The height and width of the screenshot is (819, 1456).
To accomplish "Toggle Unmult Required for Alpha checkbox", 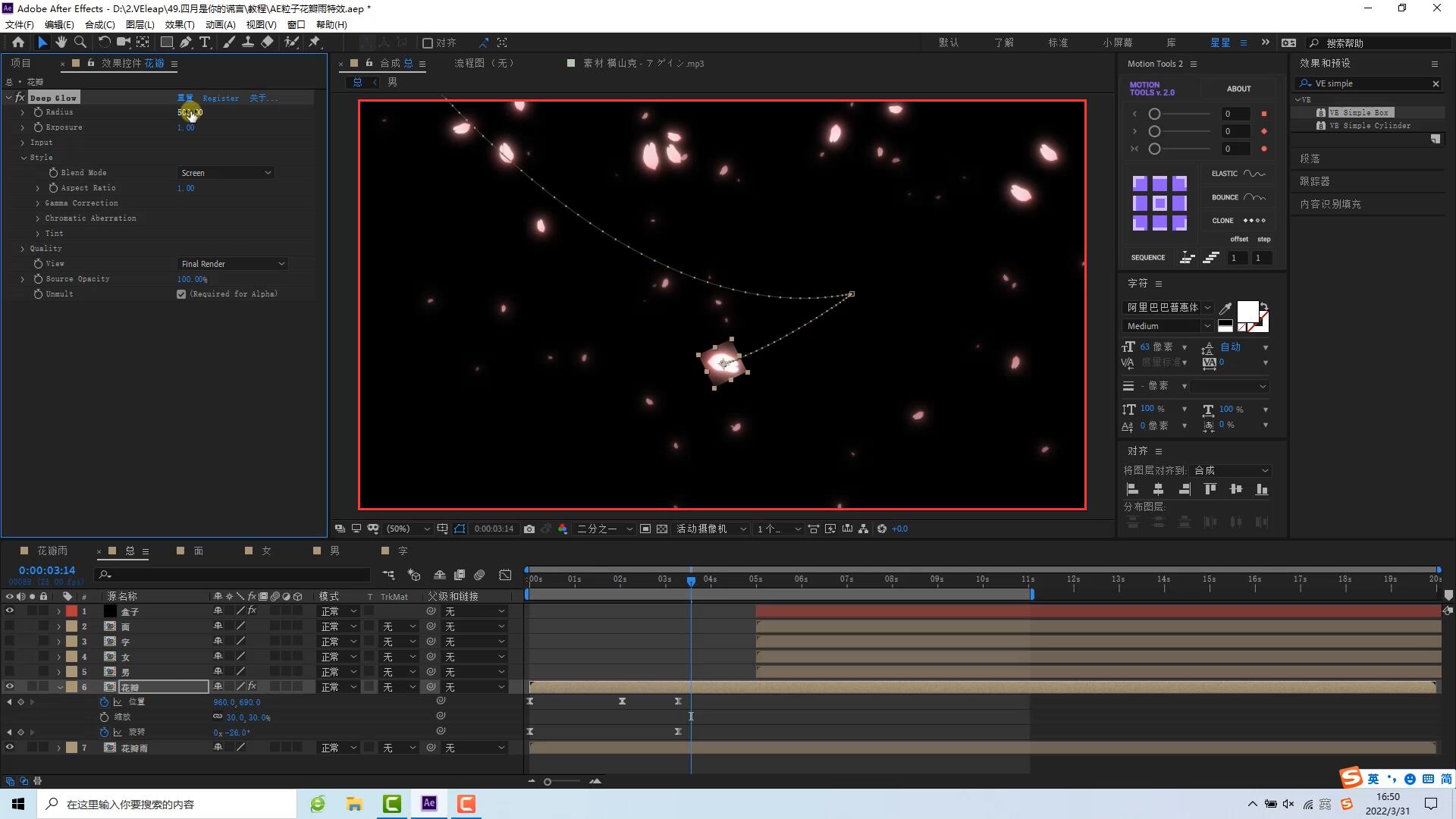I will pyautogui.click(x=181, y=294).
